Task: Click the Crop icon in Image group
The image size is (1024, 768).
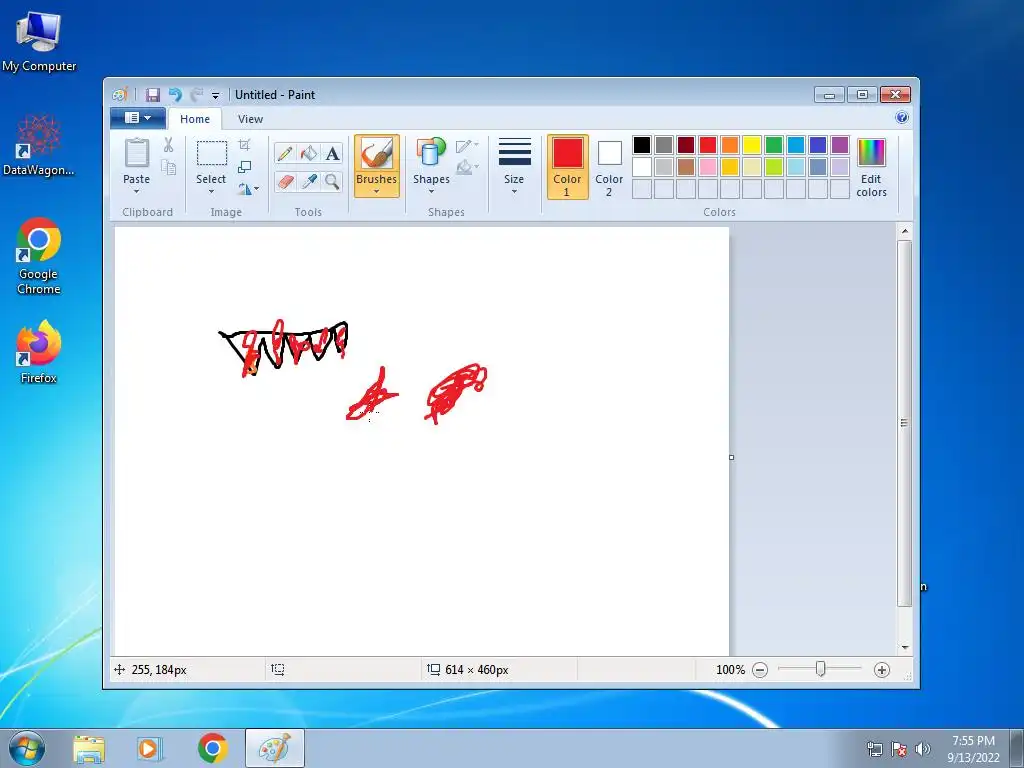Action: [x=244, y=144]
